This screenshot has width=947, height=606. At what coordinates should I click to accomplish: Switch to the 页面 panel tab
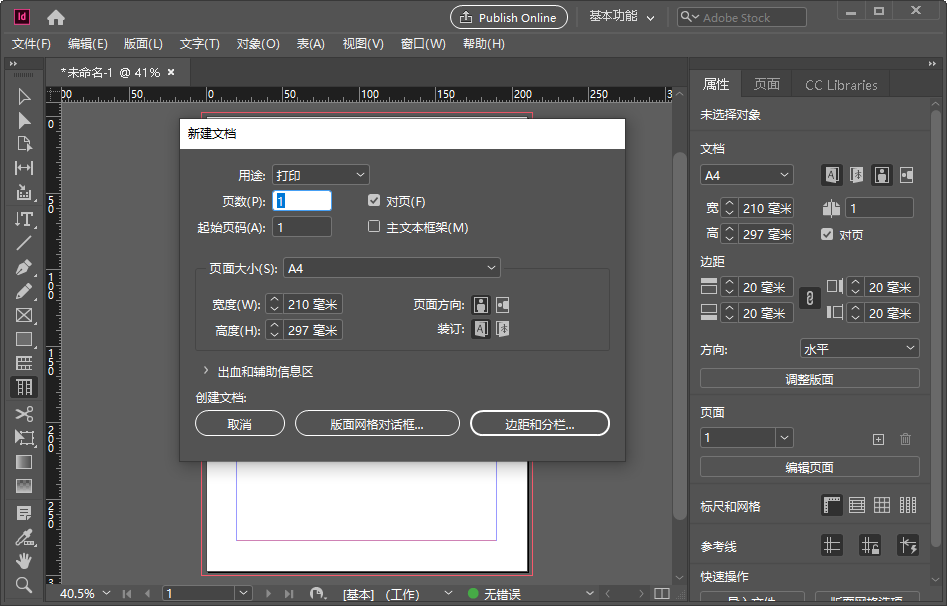[x=766, y=84]
